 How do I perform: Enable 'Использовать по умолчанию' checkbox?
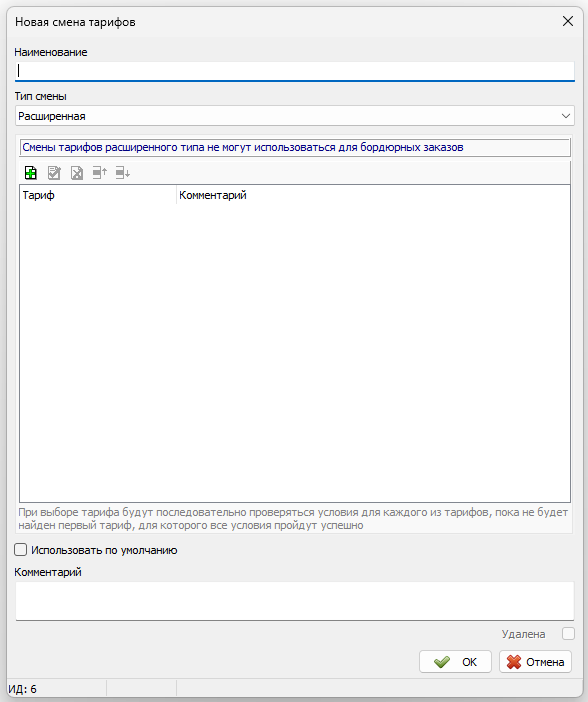pos(21,550)
